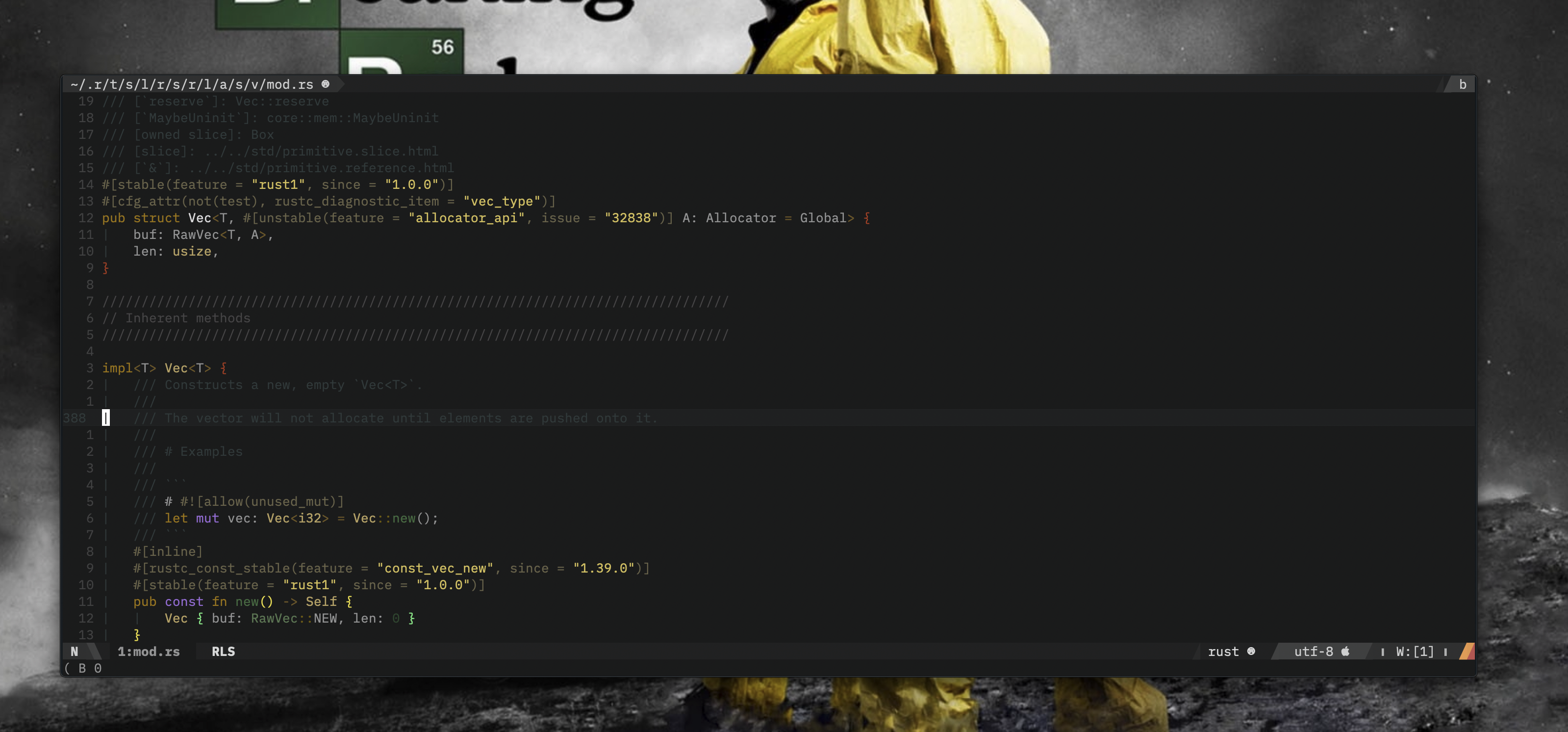Click line number 388 in the gutter
The image size is (1568, 732).
pos(74,418)
